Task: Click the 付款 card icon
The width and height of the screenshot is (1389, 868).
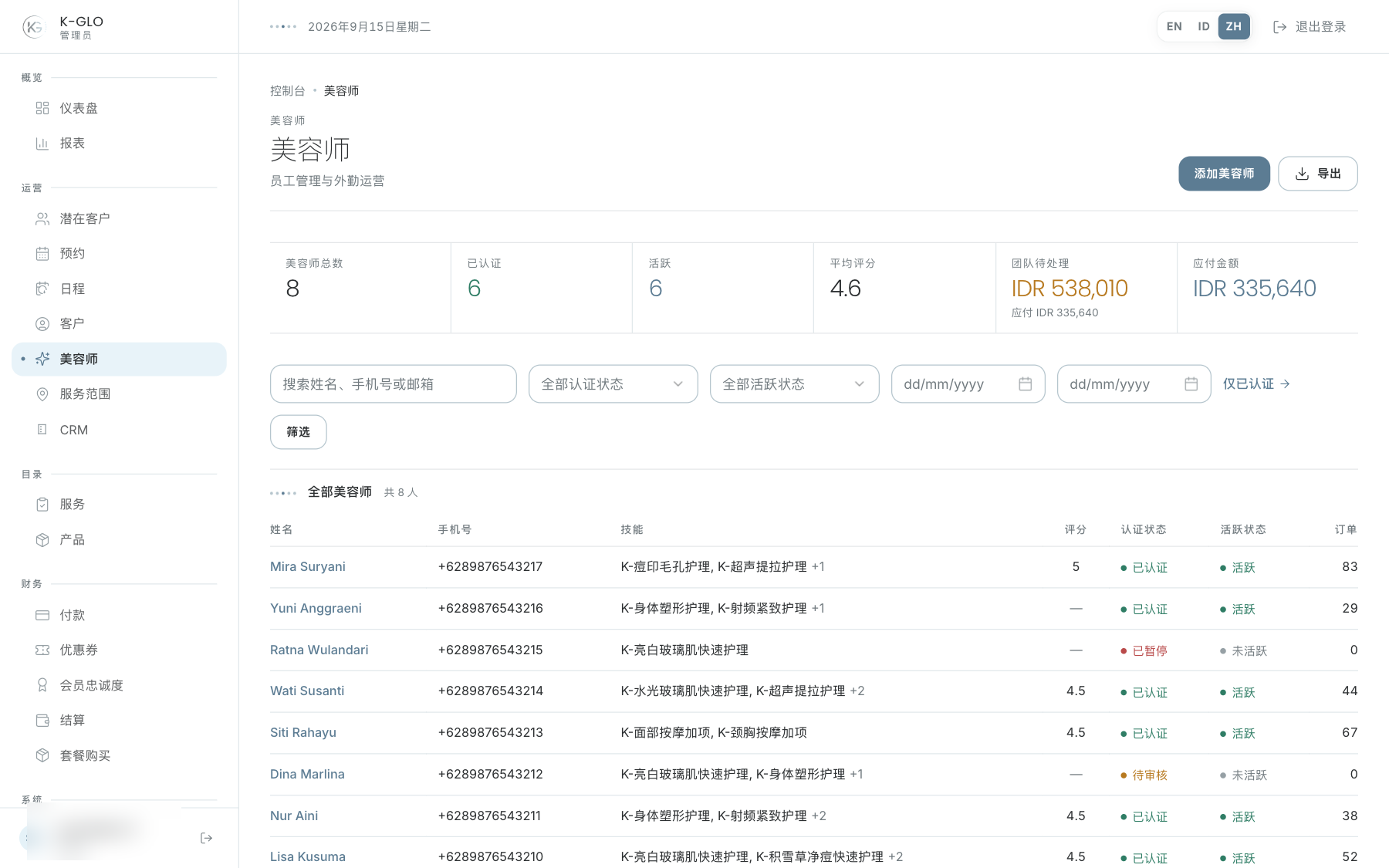Action: coord(42,615)
